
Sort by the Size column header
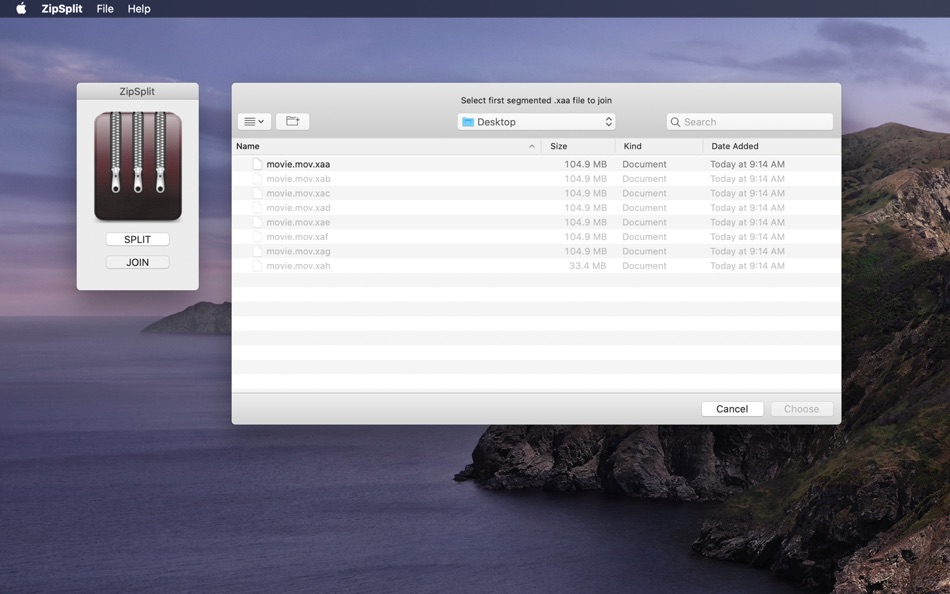(578, 146)
